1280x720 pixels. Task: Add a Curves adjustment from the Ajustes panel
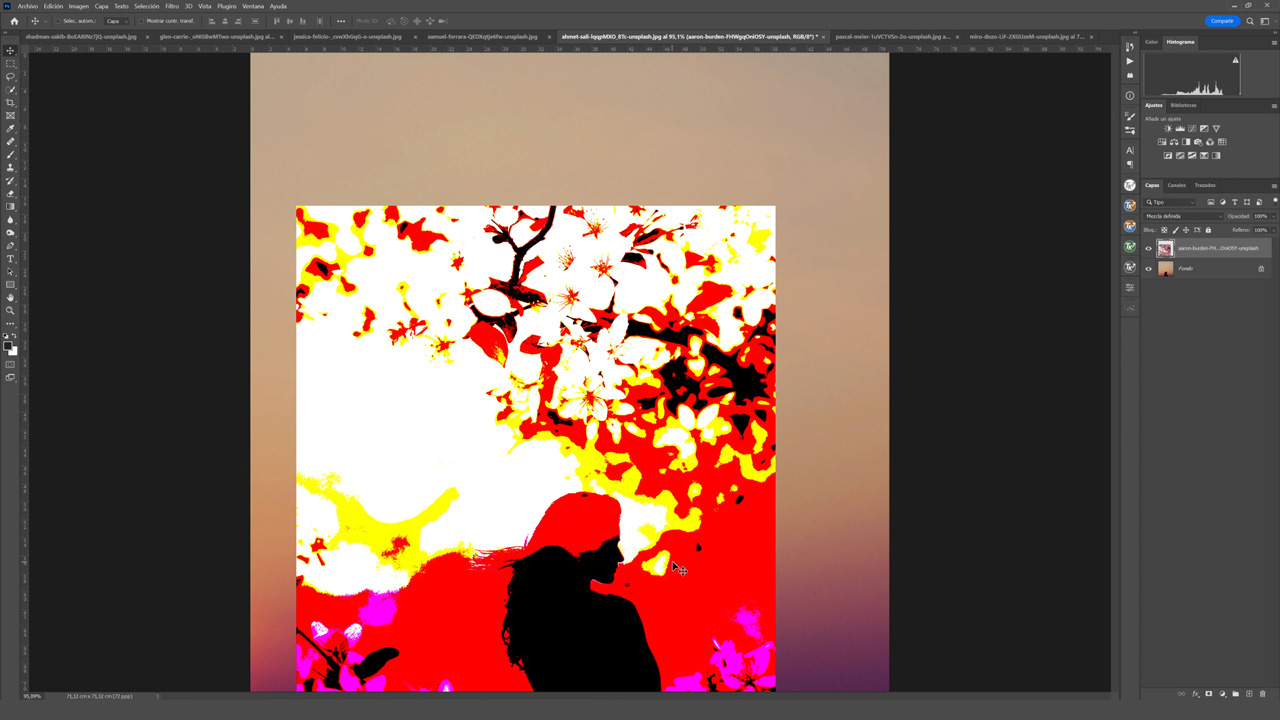[1191, 128]
